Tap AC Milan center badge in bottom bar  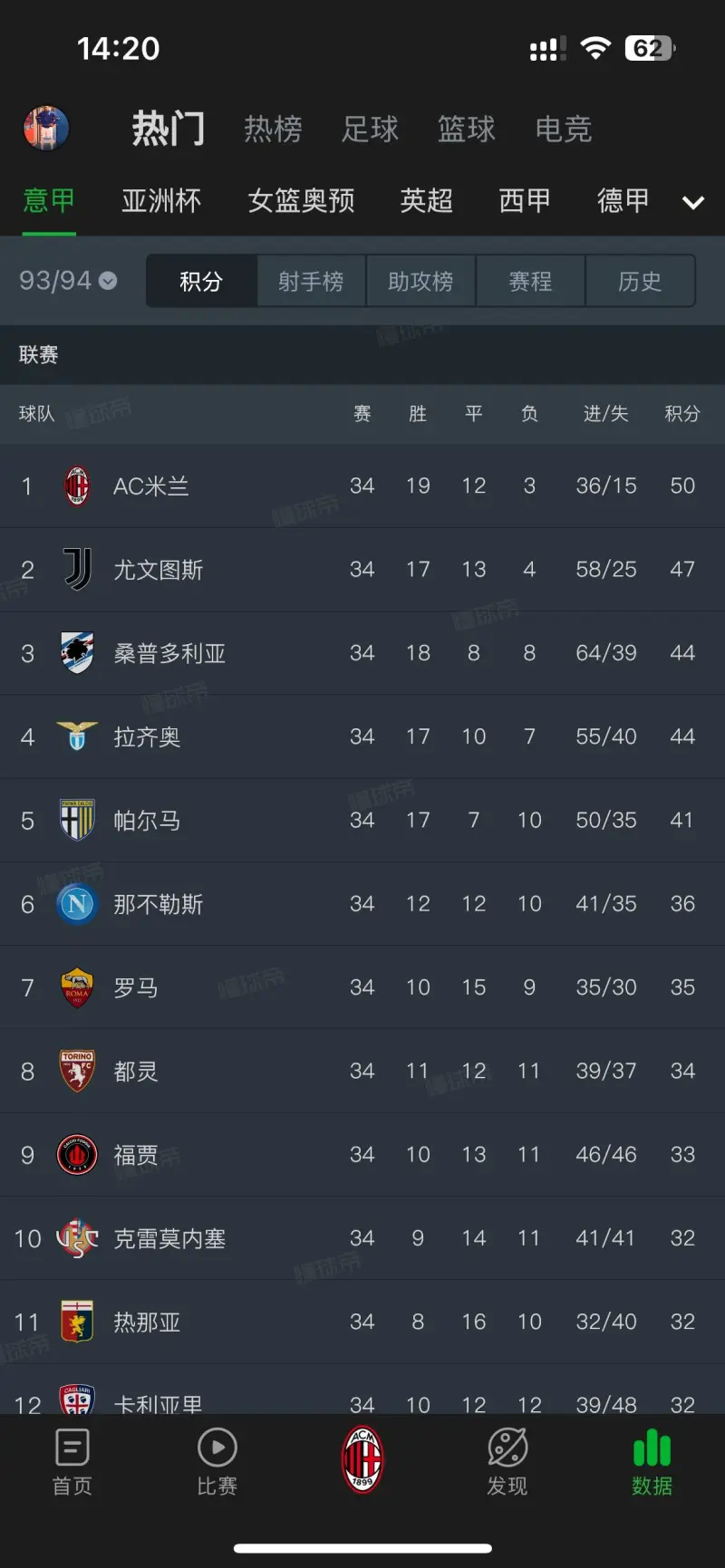362,1459
